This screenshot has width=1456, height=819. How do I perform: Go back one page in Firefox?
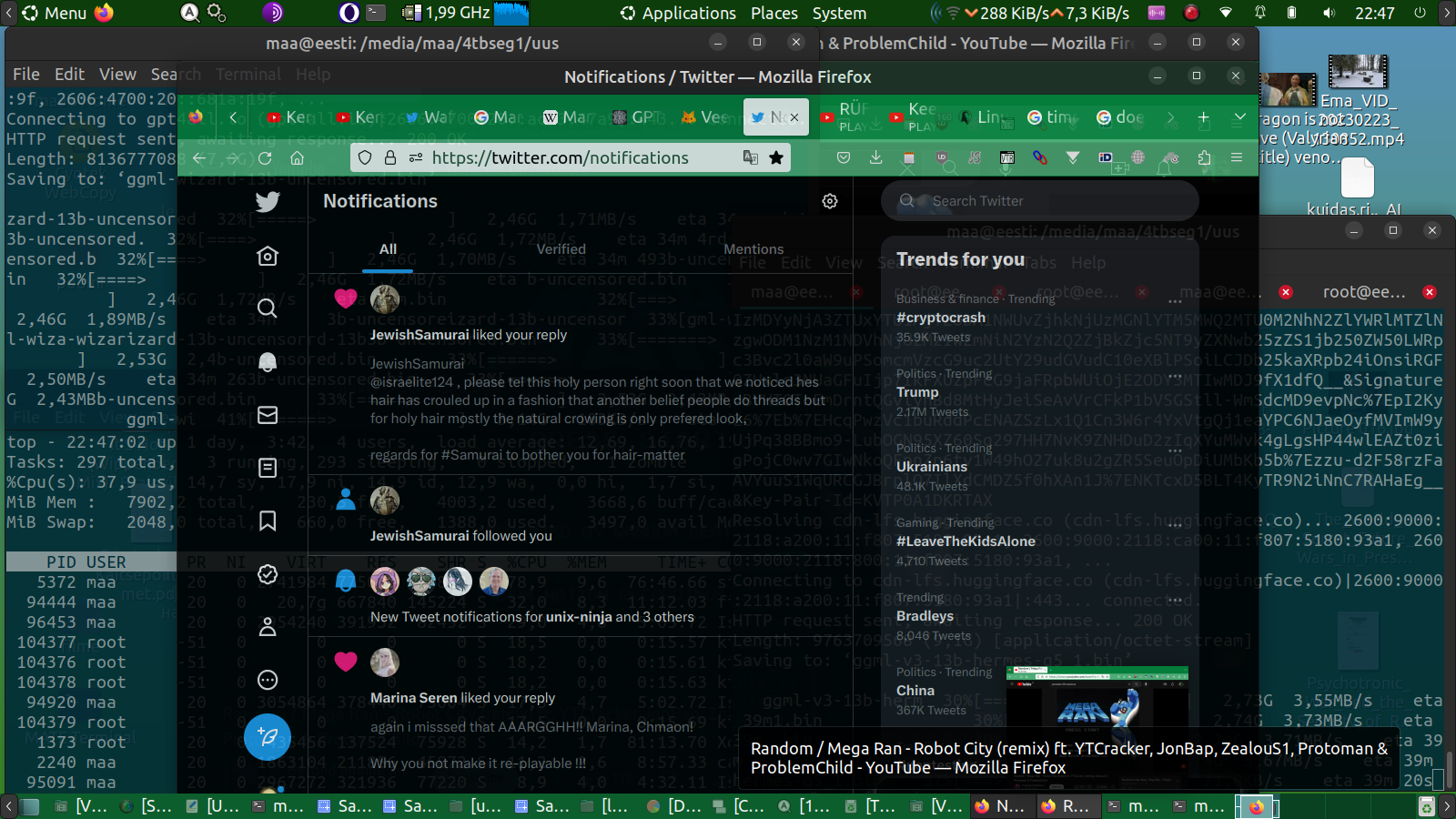(199, 158)
